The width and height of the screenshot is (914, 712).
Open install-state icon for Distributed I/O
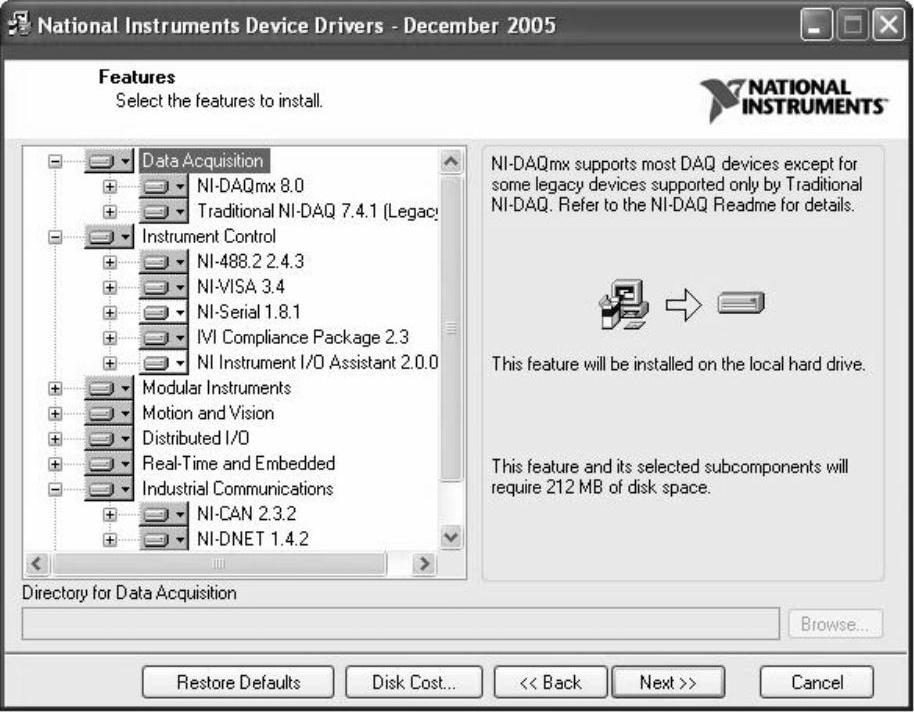109,438
